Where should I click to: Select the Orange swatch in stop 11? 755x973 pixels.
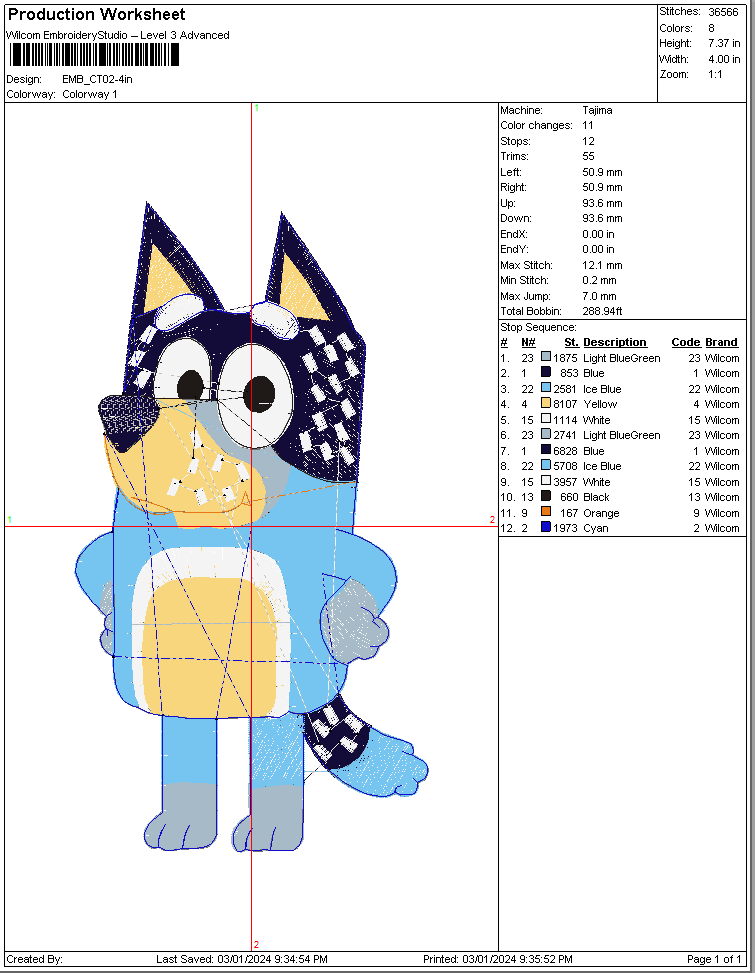[546, 512]
